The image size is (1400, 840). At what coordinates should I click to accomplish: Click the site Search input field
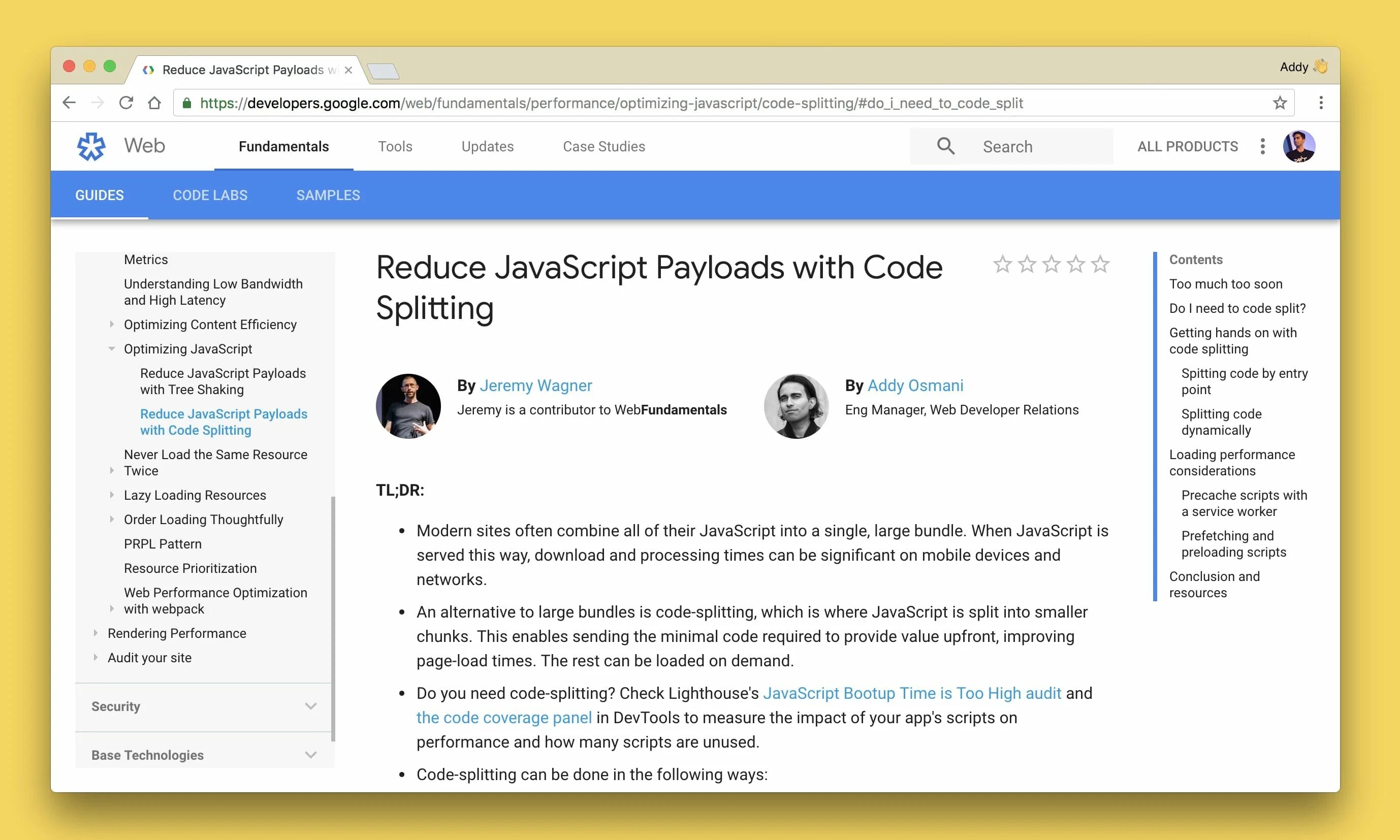point(1011,146)
